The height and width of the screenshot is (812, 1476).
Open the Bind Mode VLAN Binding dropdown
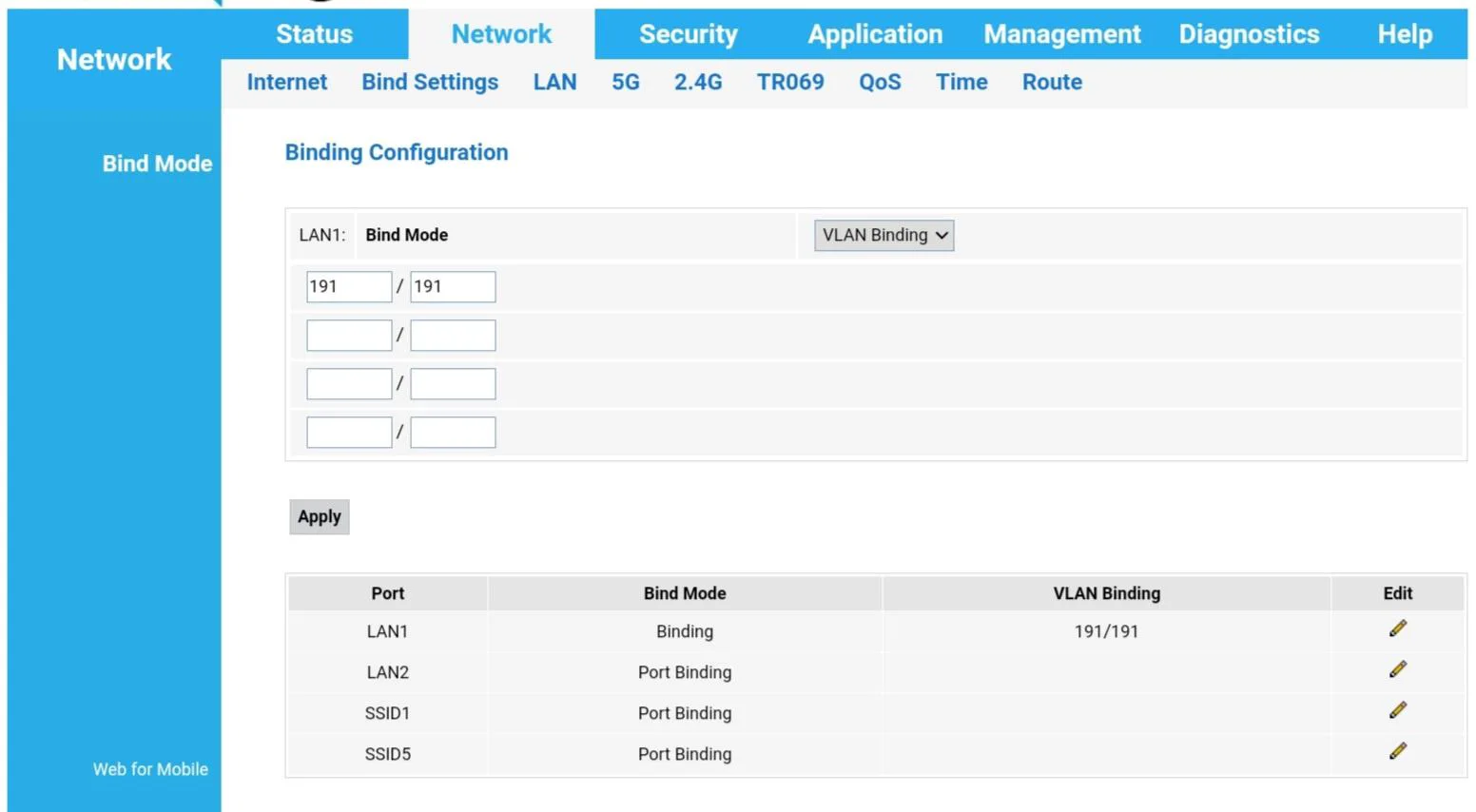[x=884, y=236]
